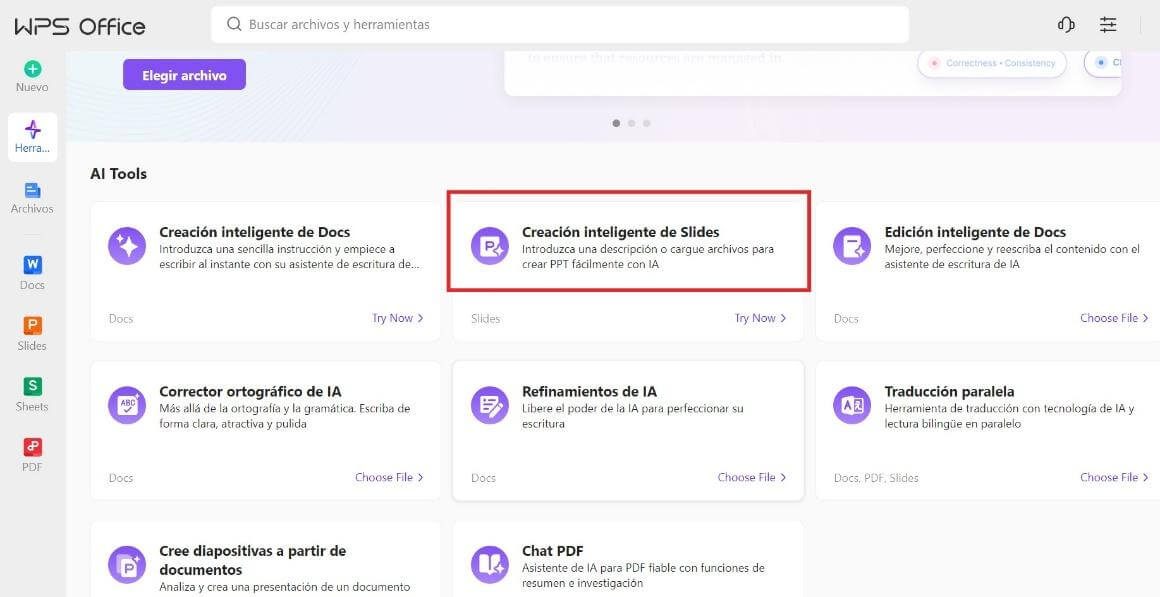The height and width of the screenshot is (597, 1160).
Task: Open the Refinamientos de IA title
Action: pos(589,391)
